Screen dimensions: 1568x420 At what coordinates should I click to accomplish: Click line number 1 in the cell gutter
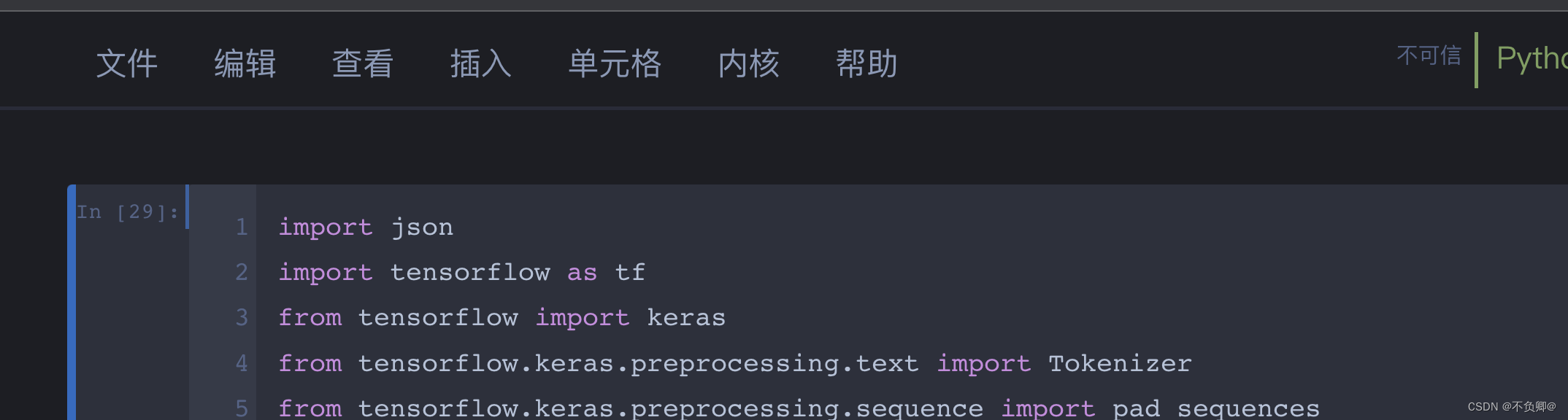click(x=241, y=227)
